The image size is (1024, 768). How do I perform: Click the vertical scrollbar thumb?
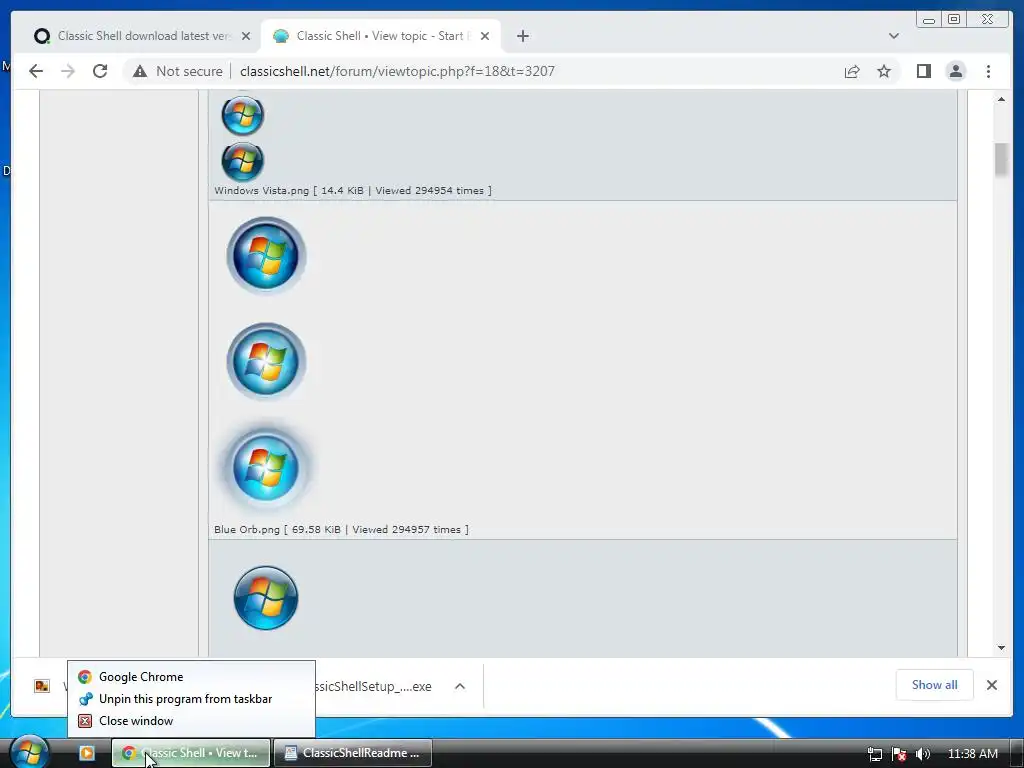[x=1001, y=159]
